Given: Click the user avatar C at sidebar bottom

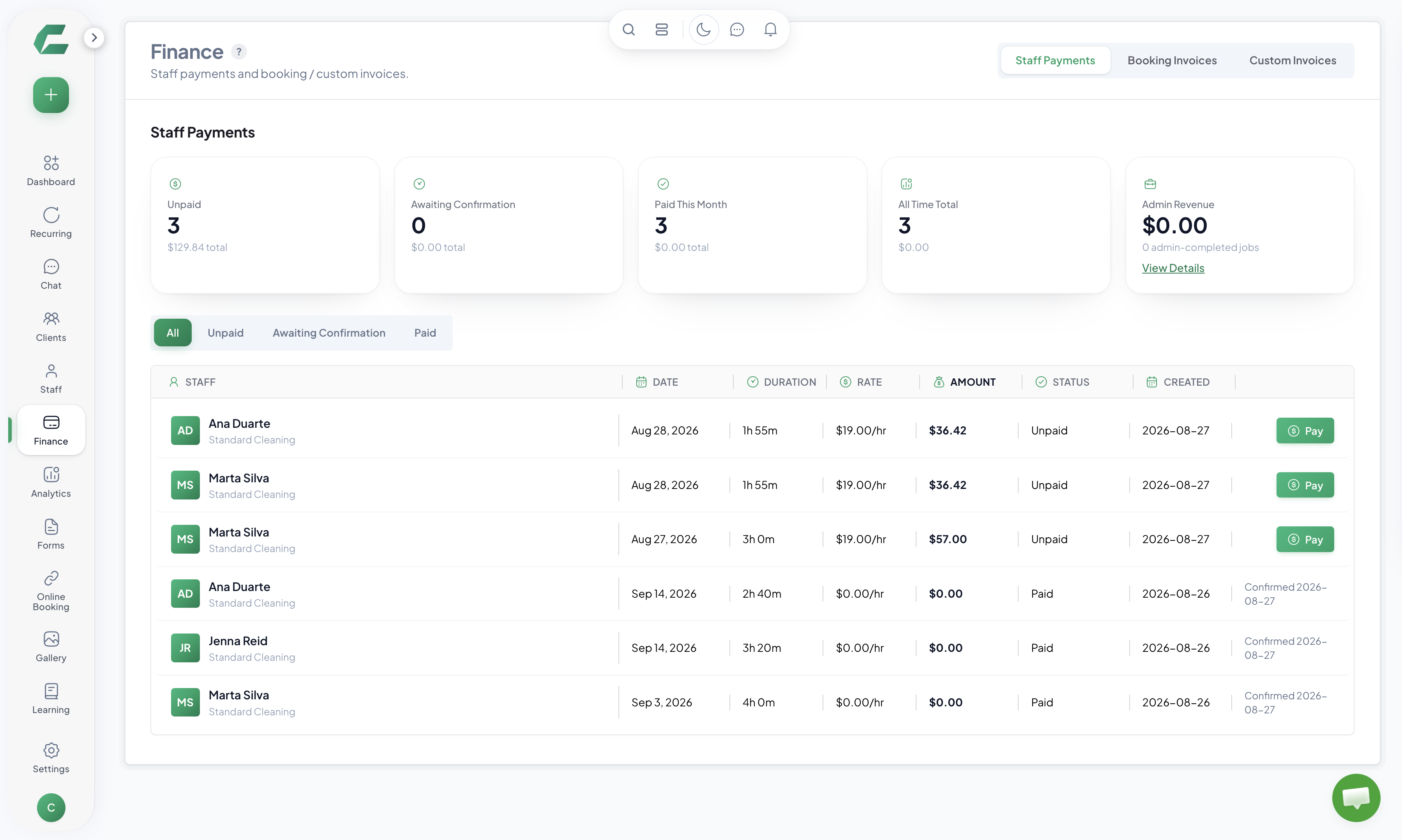Looking at the screenshot, I should click(x=51, y=808).
